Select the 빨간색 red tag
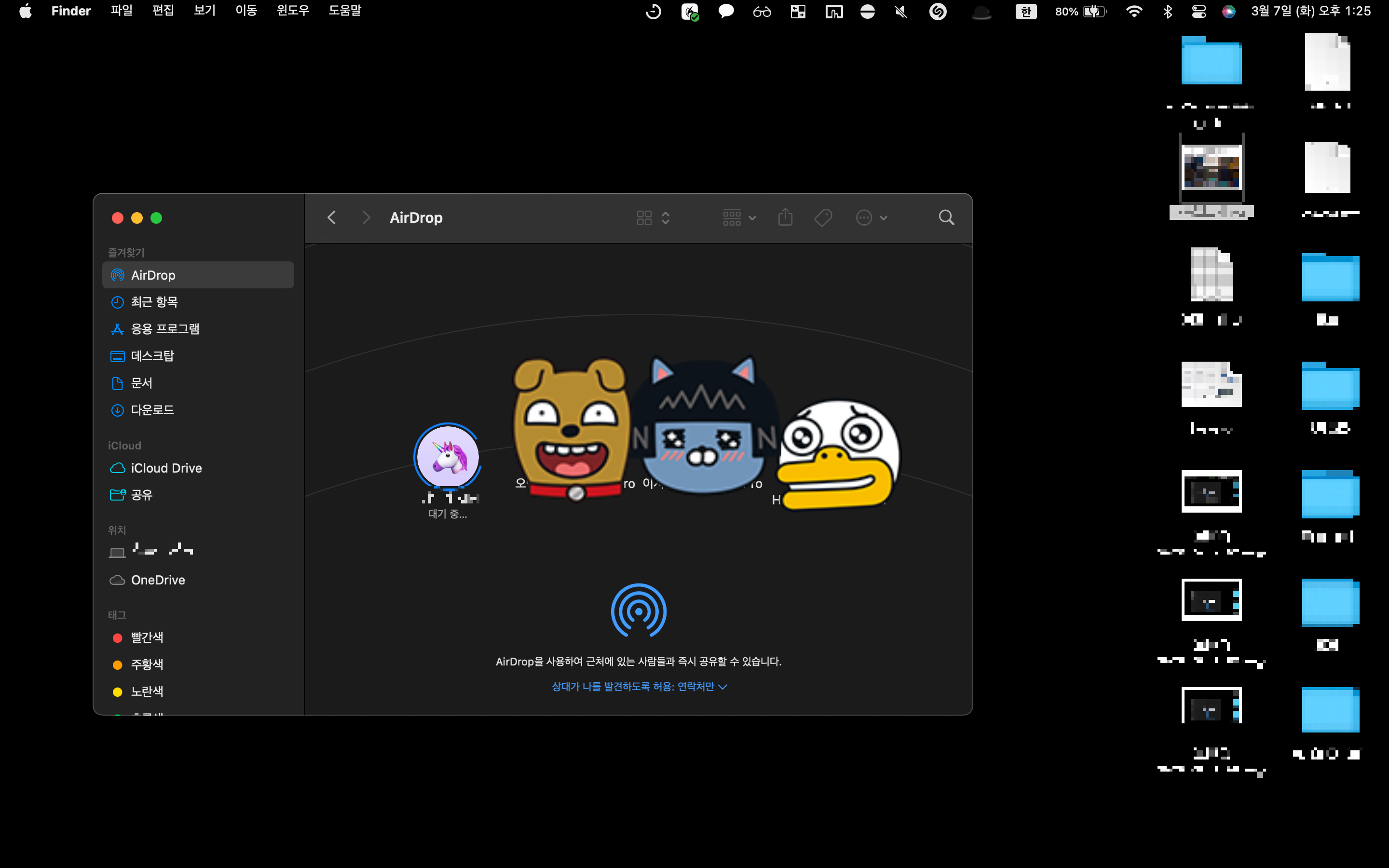The width and height of the screenshot is (1389, 868). [147, 637]
